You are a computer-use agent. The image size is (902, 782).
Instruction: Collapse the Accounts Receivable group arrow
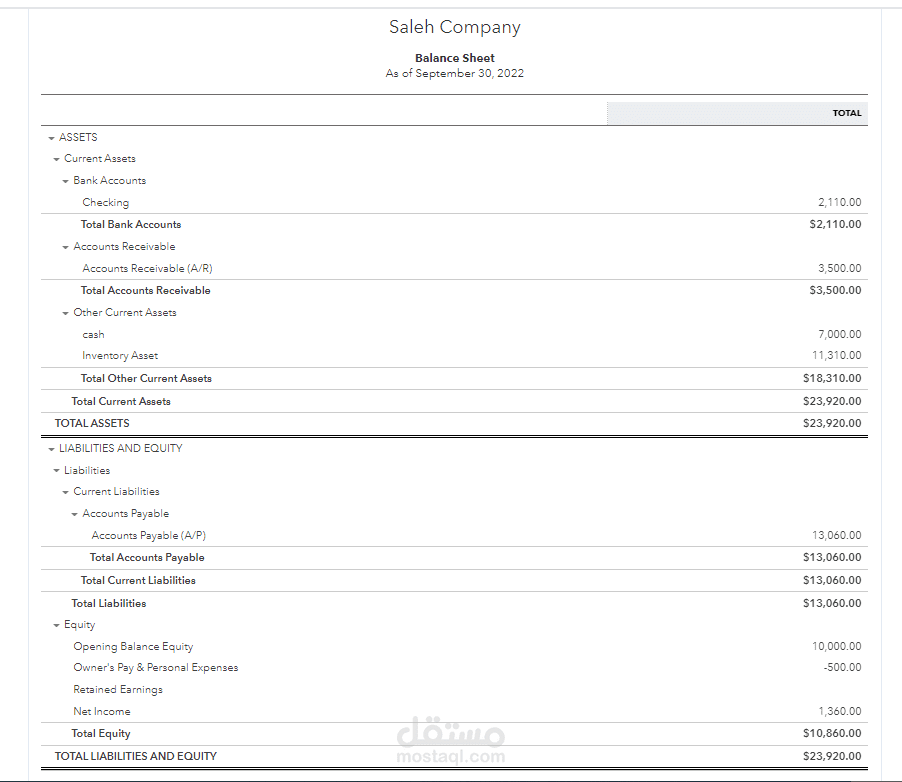pyautogui.click(x=66, y=247)
